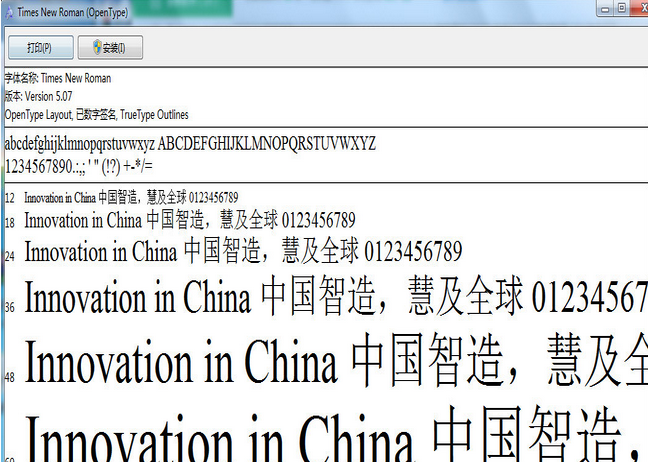Click the 打印(P) print button

pos(41,47)
